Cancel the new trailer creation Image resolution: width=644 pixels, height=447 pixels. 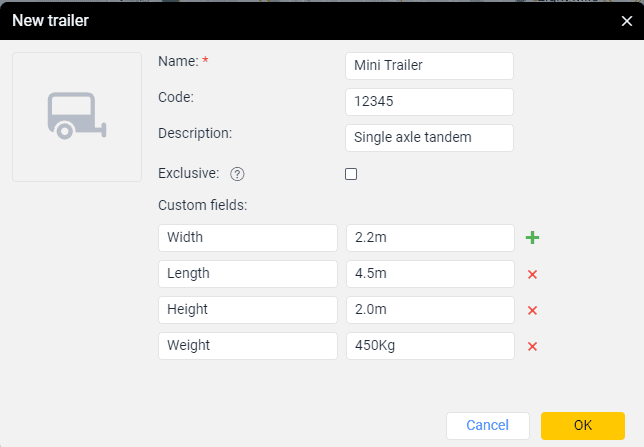(x=487, y=425)
